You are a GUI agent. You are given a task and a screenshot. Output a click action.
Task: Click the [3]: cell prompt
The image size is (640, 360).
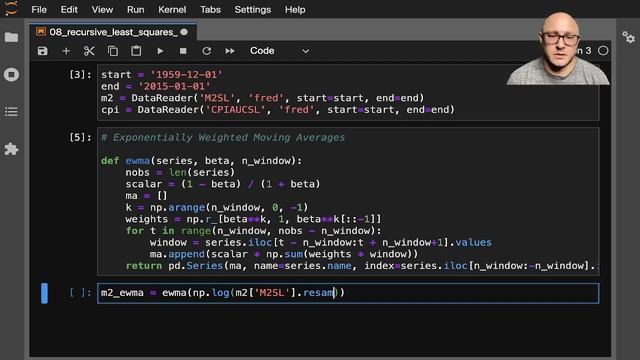coord(80,75)
